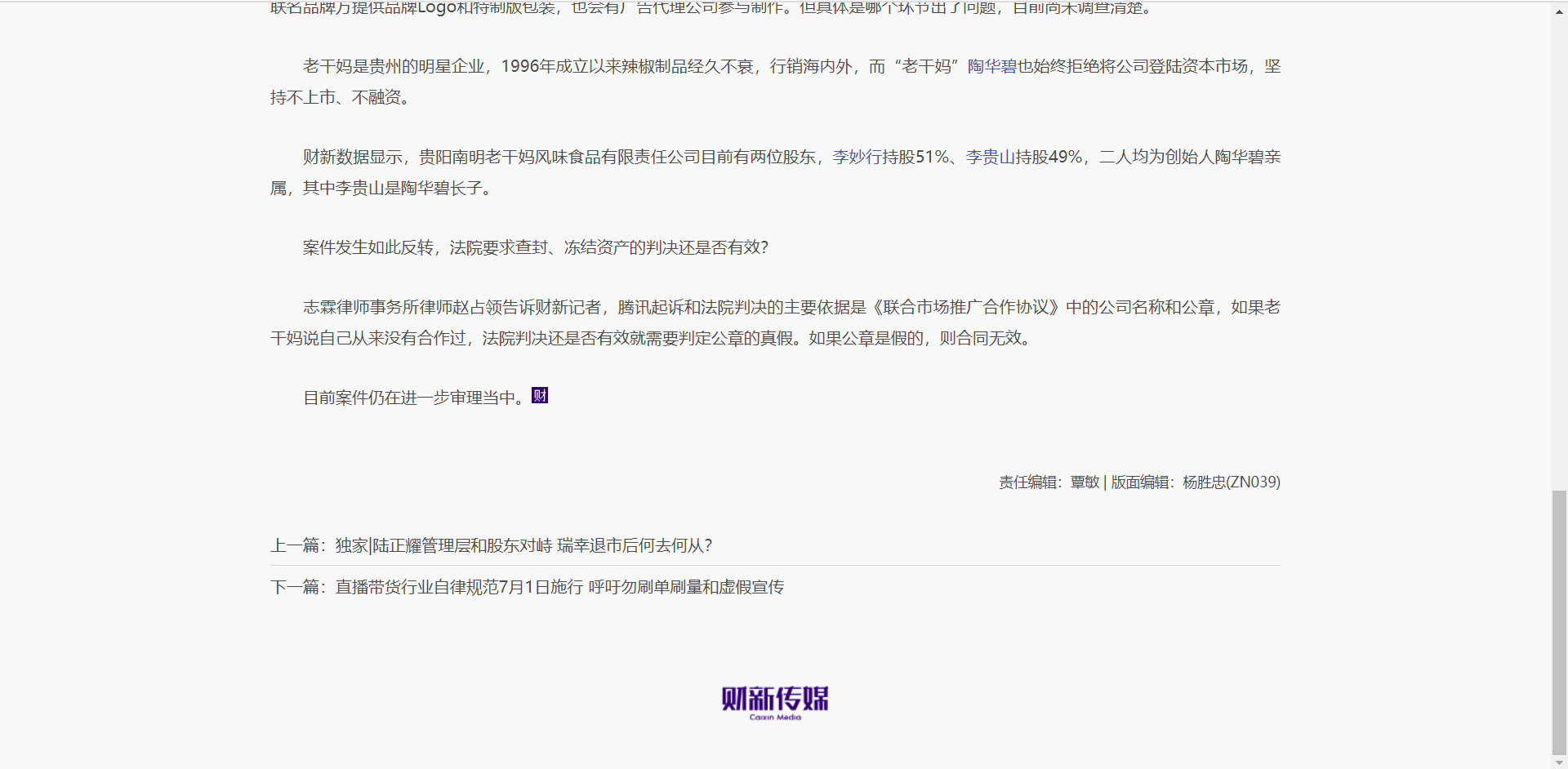Click the scrollbar up arrow icon
The width and height of the screenshot is (1568, 769).
click(1559, 11)
